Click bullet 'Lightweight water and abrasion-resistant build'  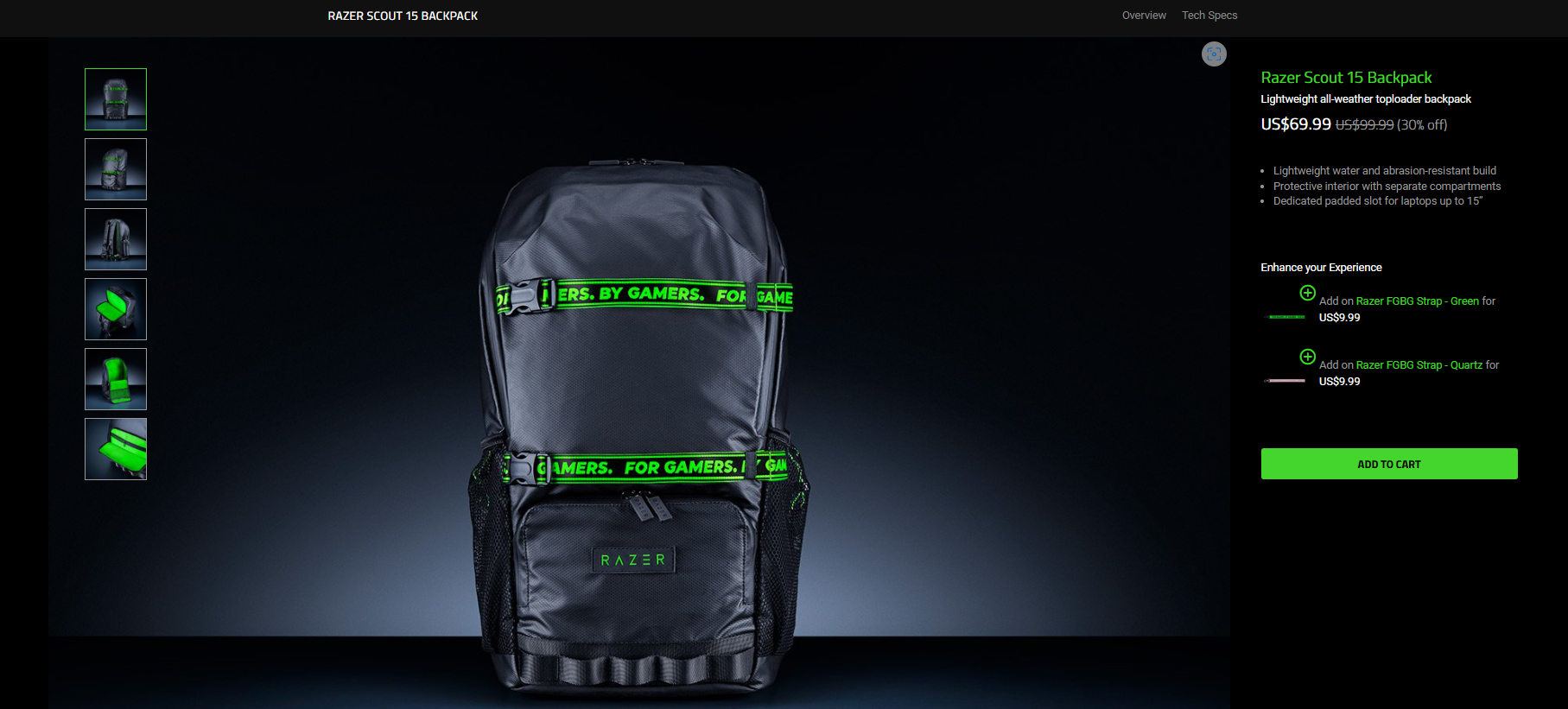pos(1385,171)
